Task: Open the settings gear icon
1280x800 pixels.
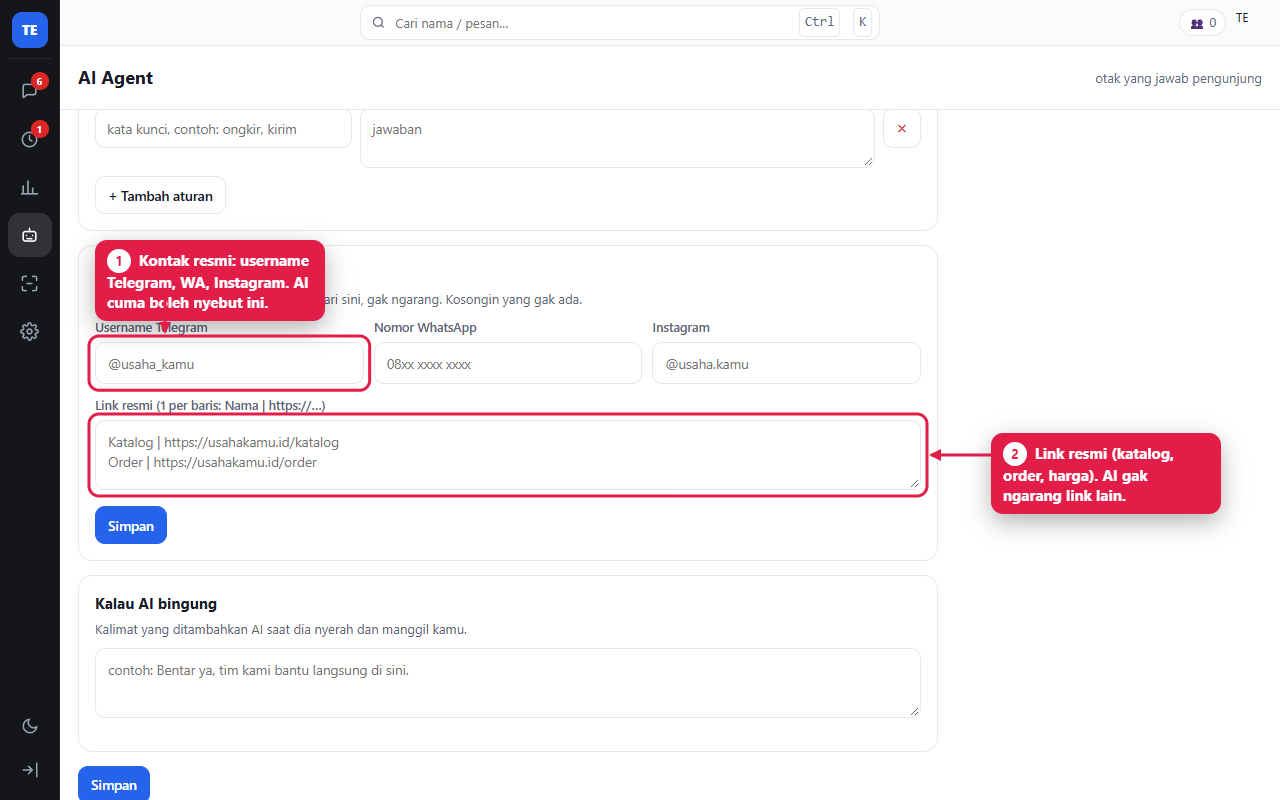Action: click(30, 331)
